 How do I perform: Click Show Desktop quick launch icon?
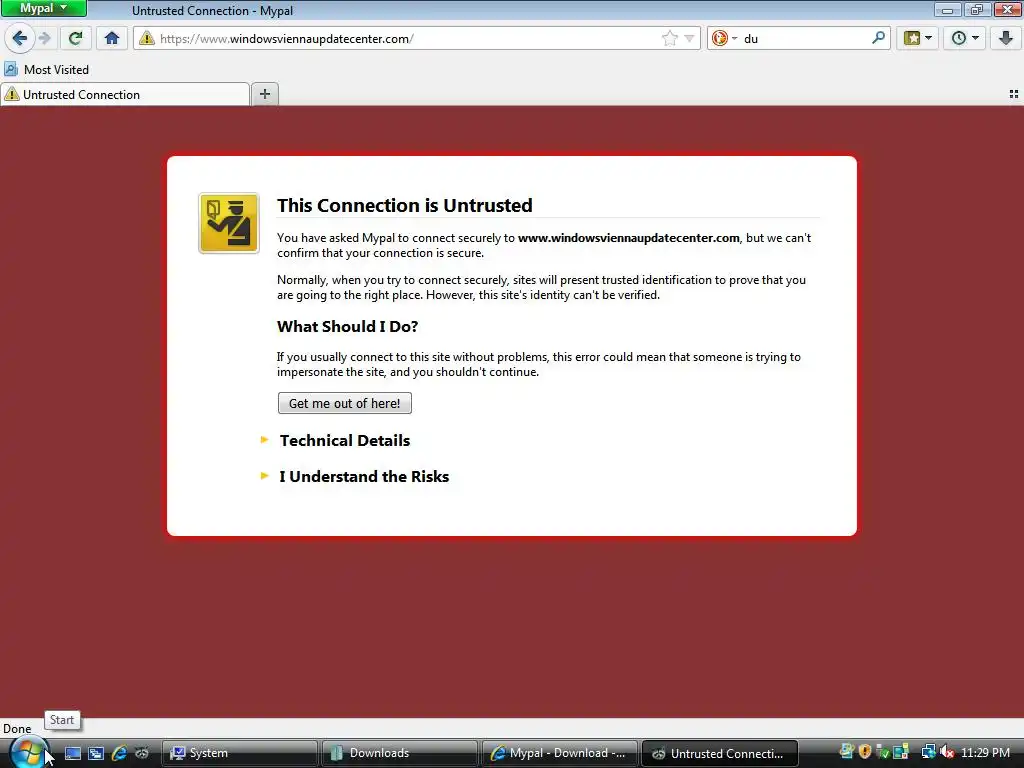[72, 753]
